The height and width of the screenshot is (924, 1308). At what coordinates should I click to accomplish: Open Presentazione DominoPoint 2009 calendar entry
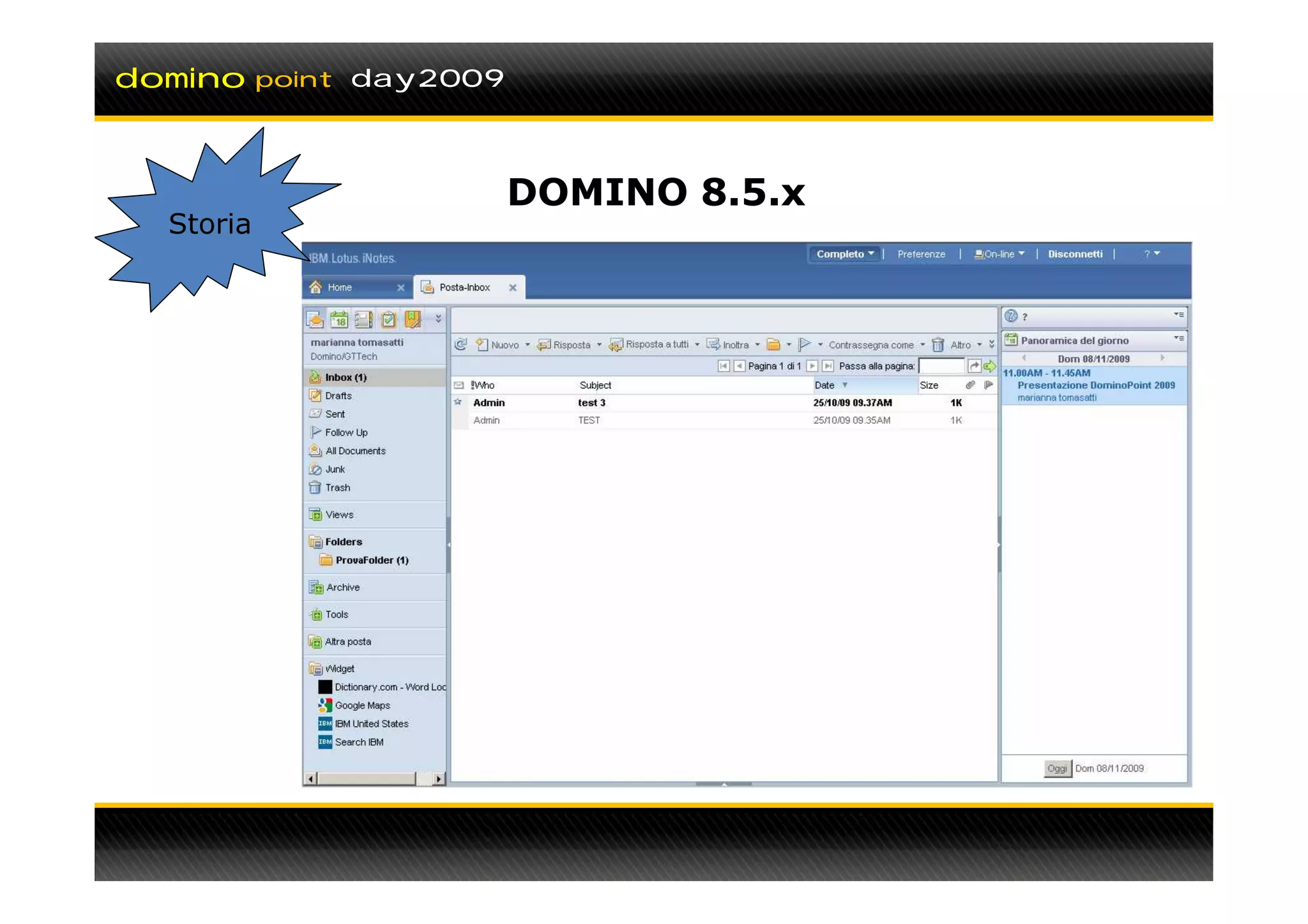point(1095,386)
